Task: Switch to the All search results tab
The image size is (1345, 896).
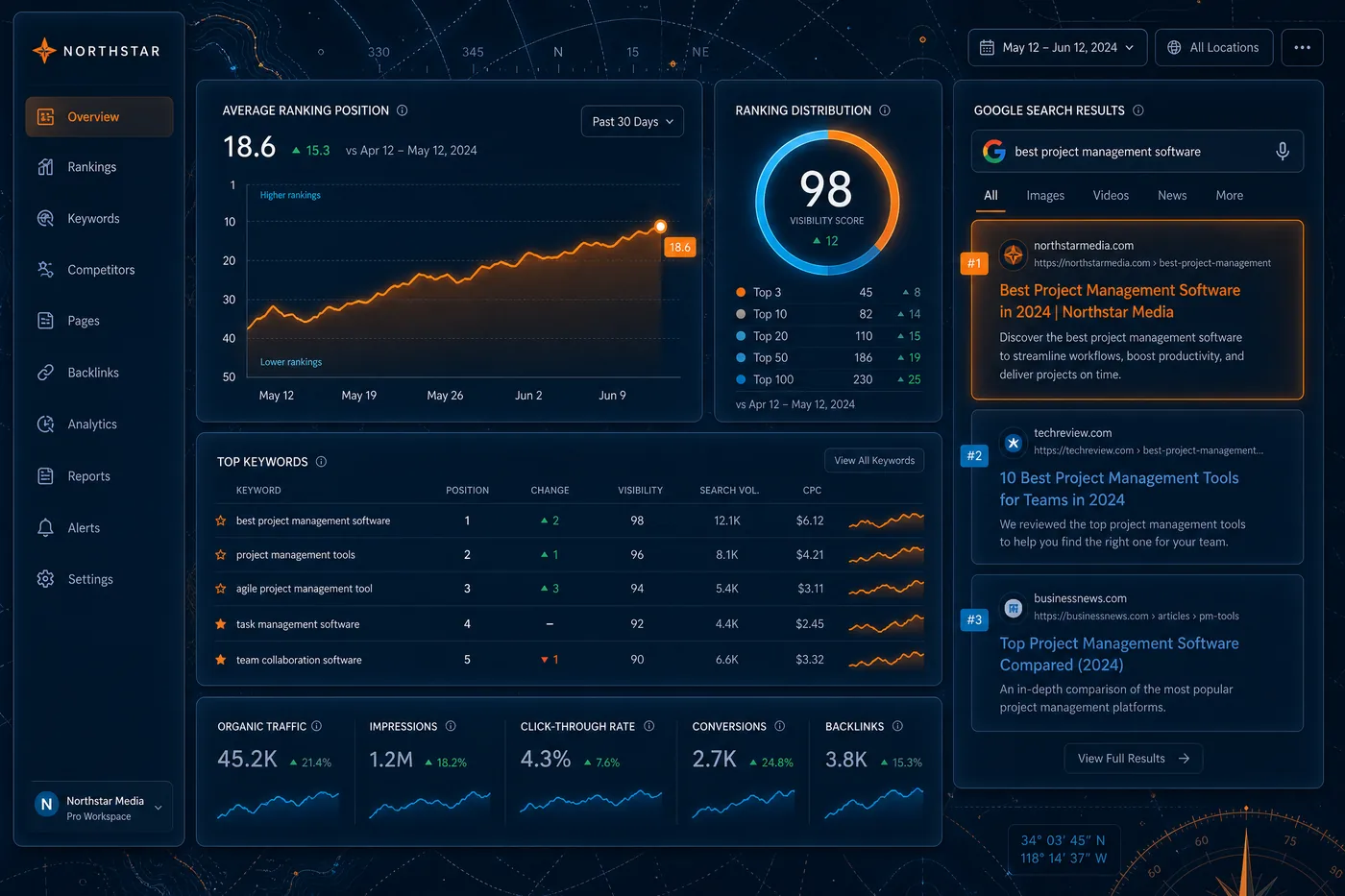Action: (x=990, y=195)
